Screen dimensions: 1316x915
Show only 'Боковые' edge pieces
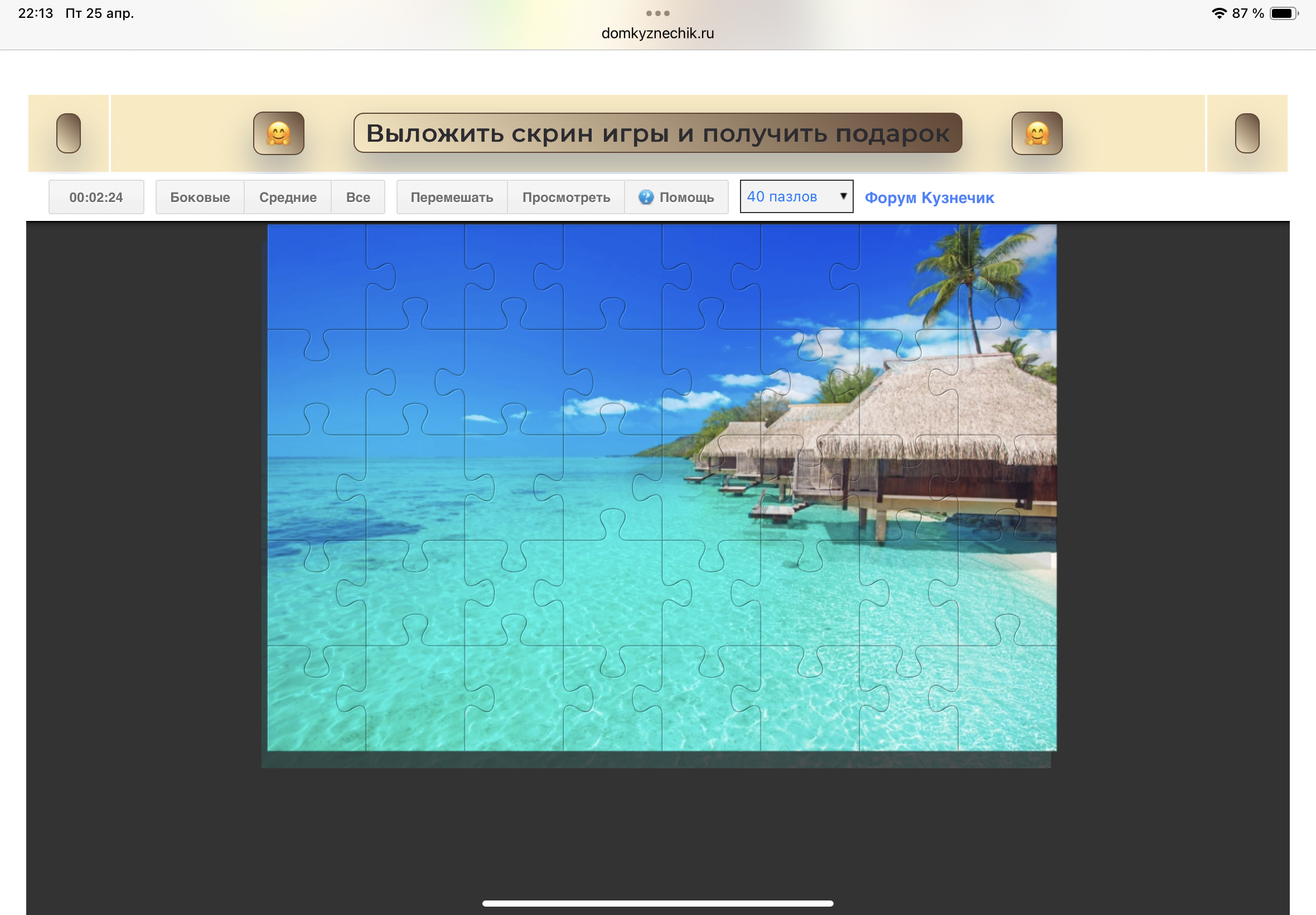coord(200,197)
